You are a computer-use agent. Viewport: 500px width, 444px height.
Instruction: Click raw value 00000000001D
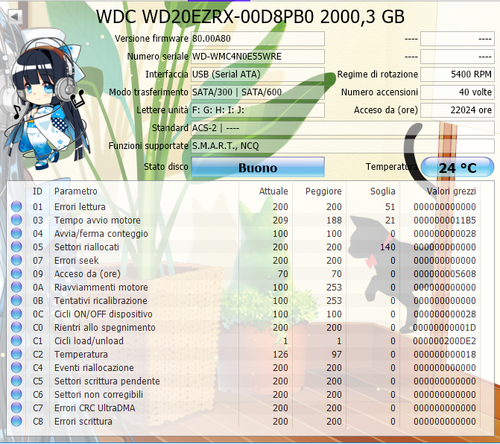pyautogui.click(x=444, y=327)
